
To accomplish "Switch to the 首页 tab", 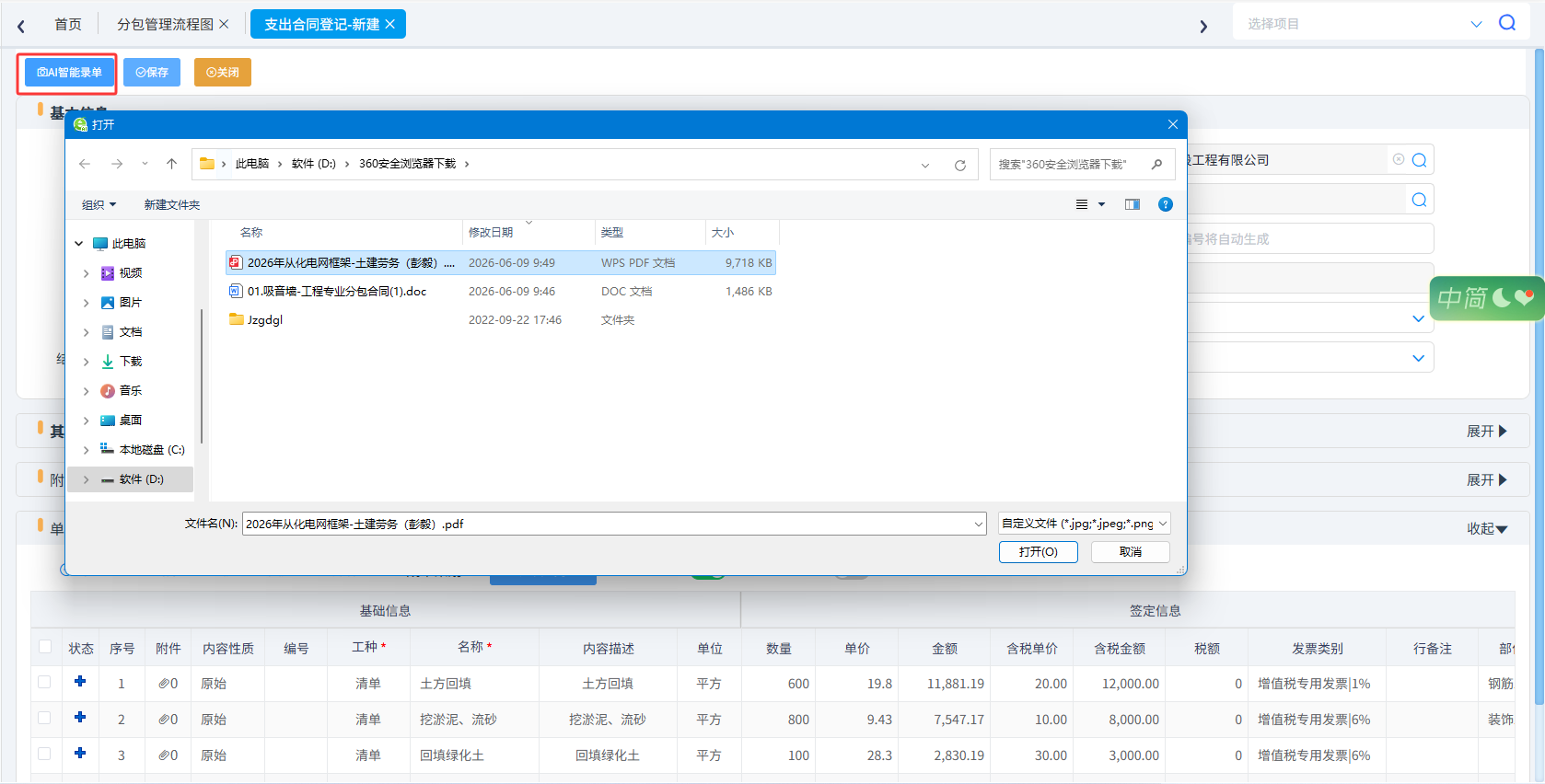I will click(67, 24).
